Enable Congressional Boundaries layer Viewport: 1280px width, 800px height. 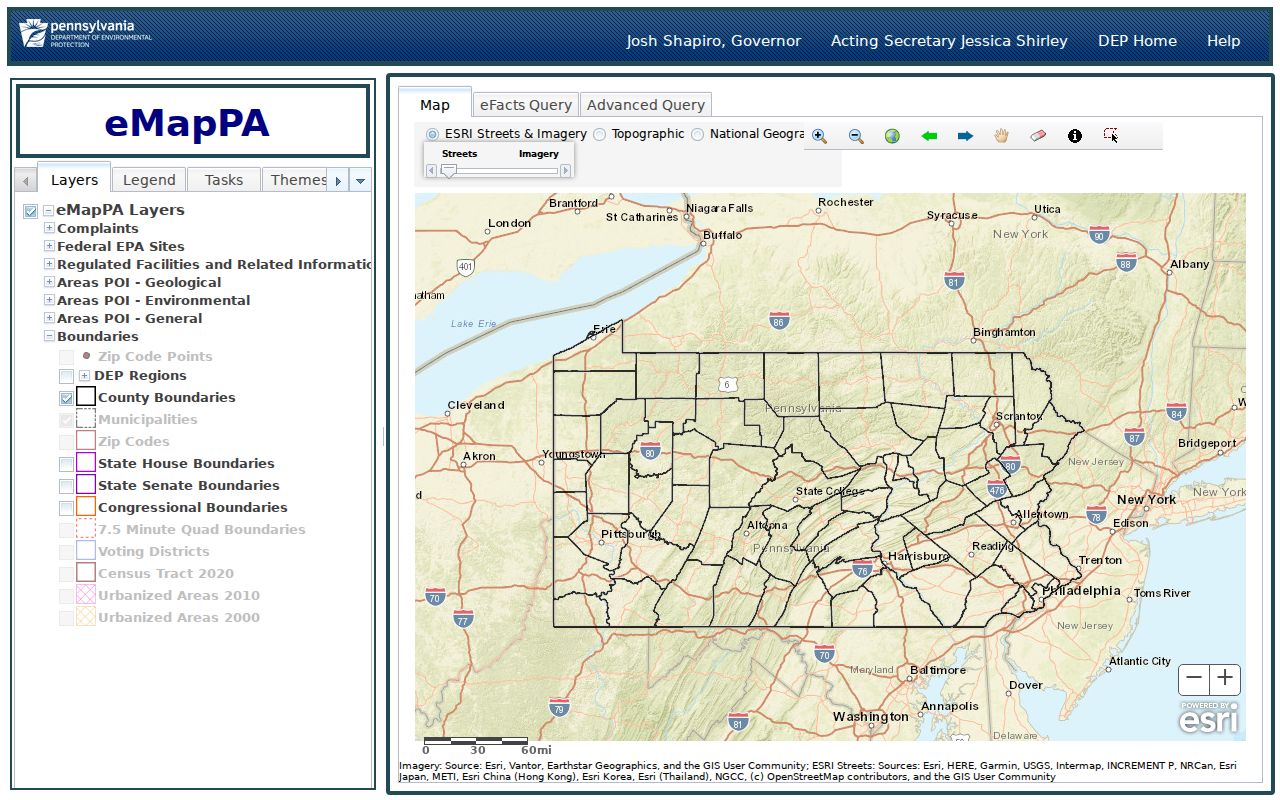66,508
